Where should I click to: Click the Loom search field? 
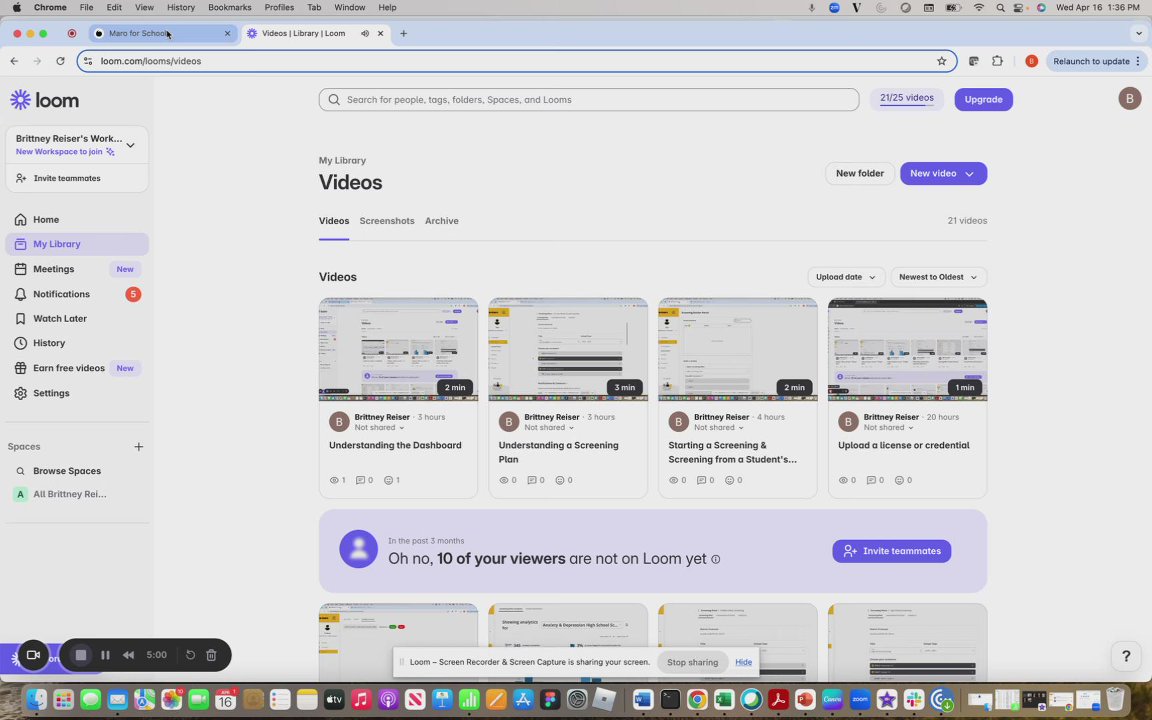tap(588, 99)
